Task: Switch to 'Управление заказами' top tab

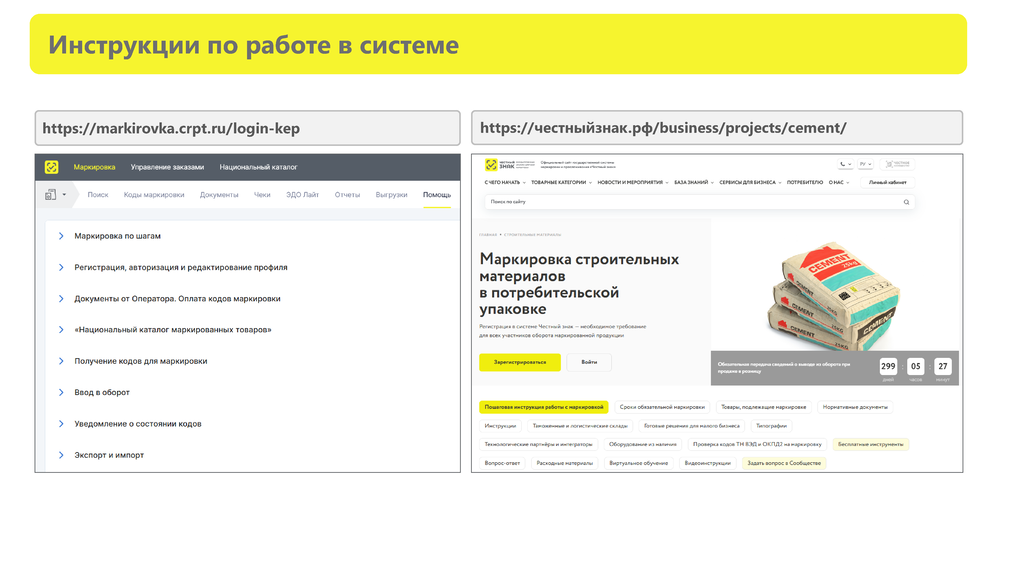Action: [167, 167]
